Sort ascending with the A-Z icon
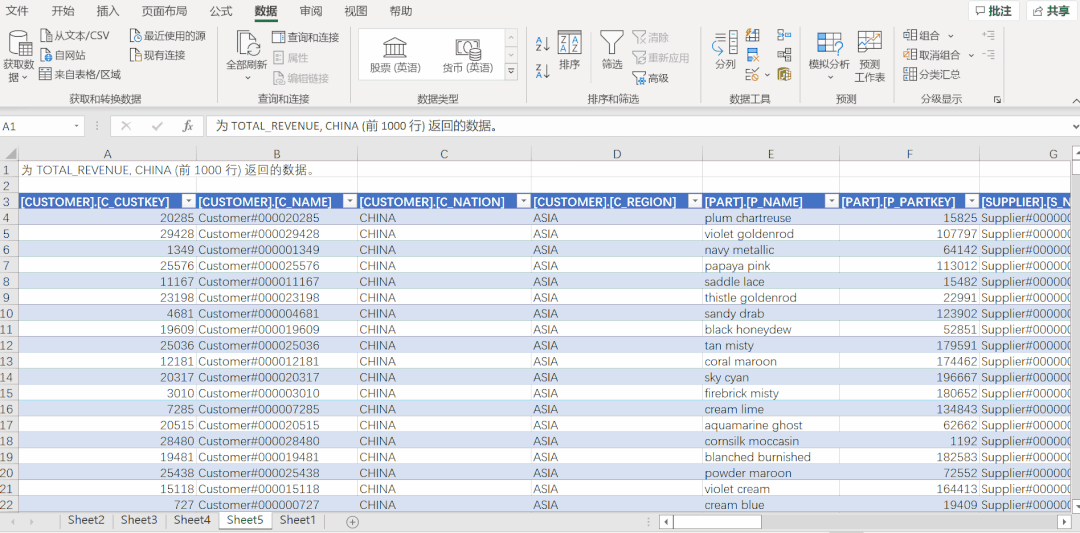Image resolution: width=1080 pixels, height=533 pixels. pyautogui.click(x=542, y=45)
